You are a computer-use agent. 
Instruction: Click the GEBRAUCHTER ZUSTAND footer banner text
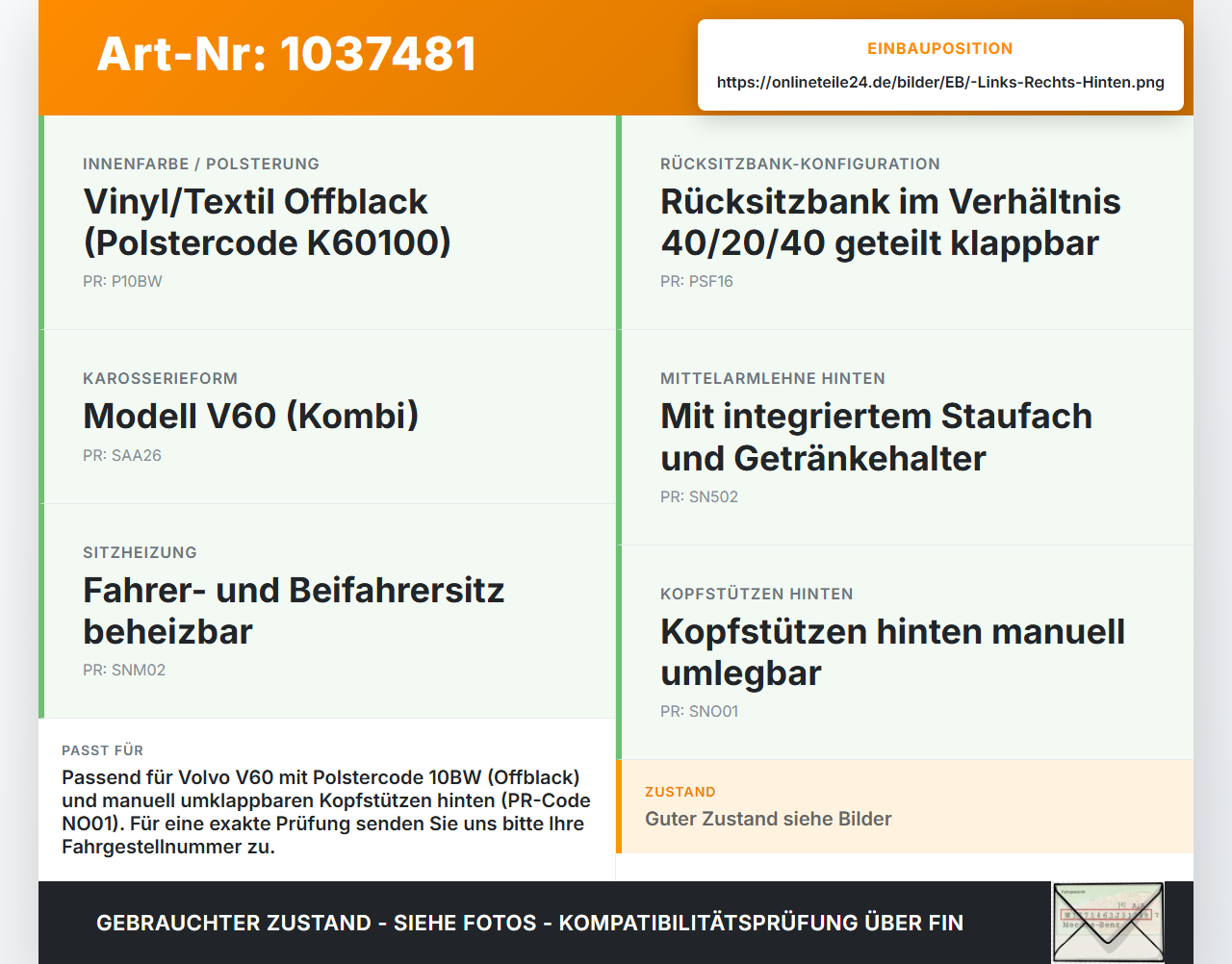pos(529,923)
